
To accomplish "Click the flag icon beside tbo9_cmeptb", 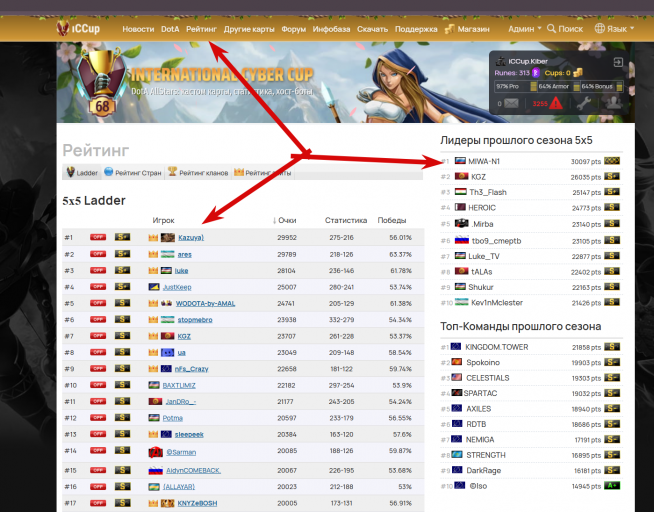I will pos(462,241).
